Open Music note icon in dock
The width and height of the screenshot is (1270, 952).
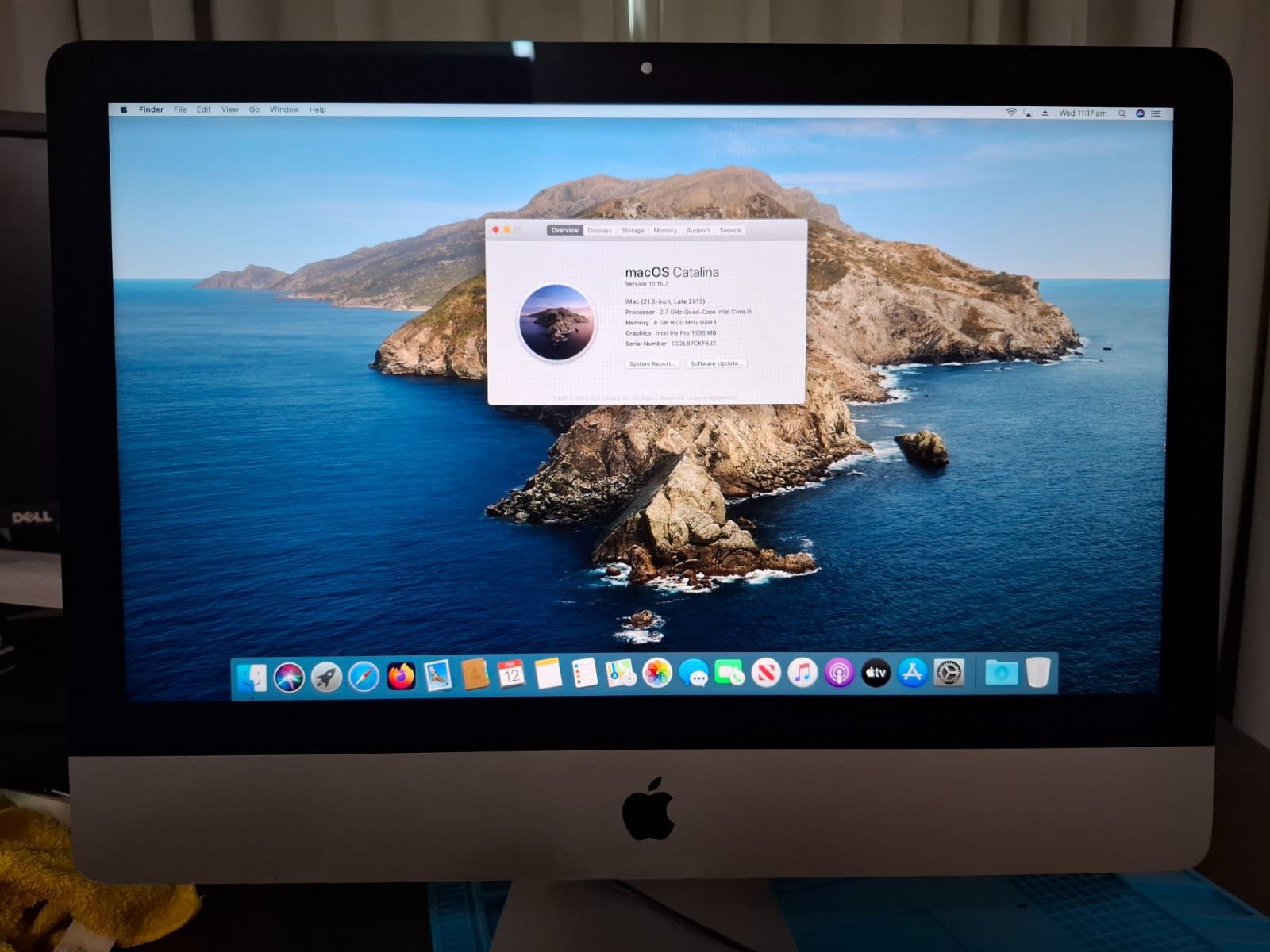point(802,674)
